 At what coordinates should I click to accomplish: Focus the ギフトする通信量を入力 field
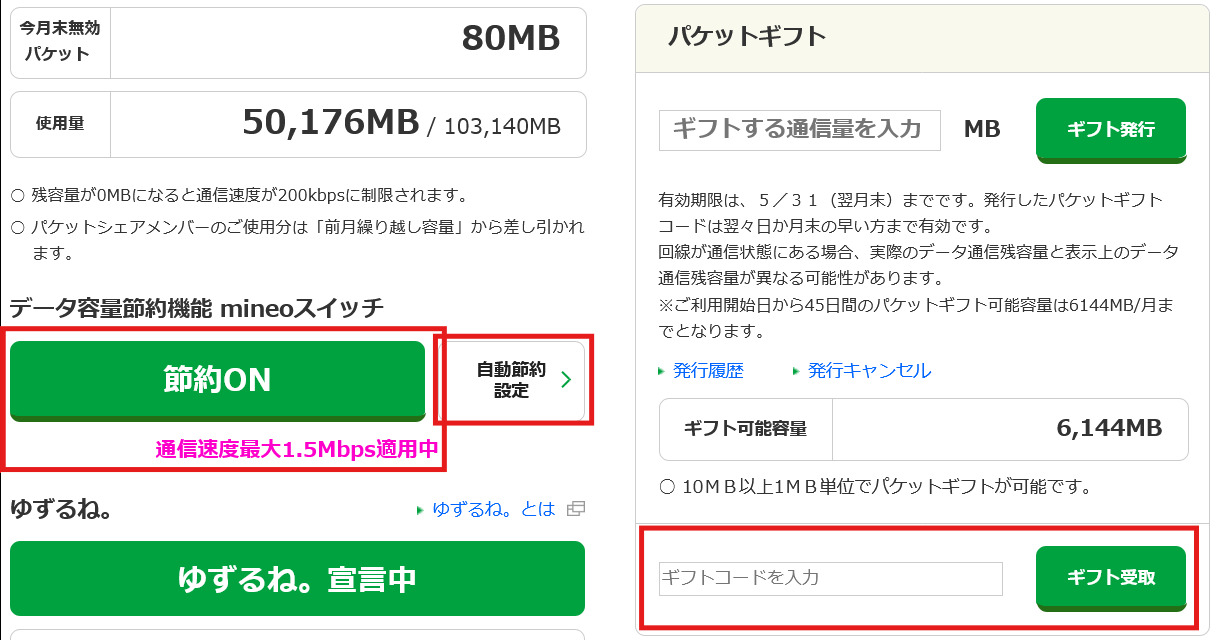pos(799,130)
